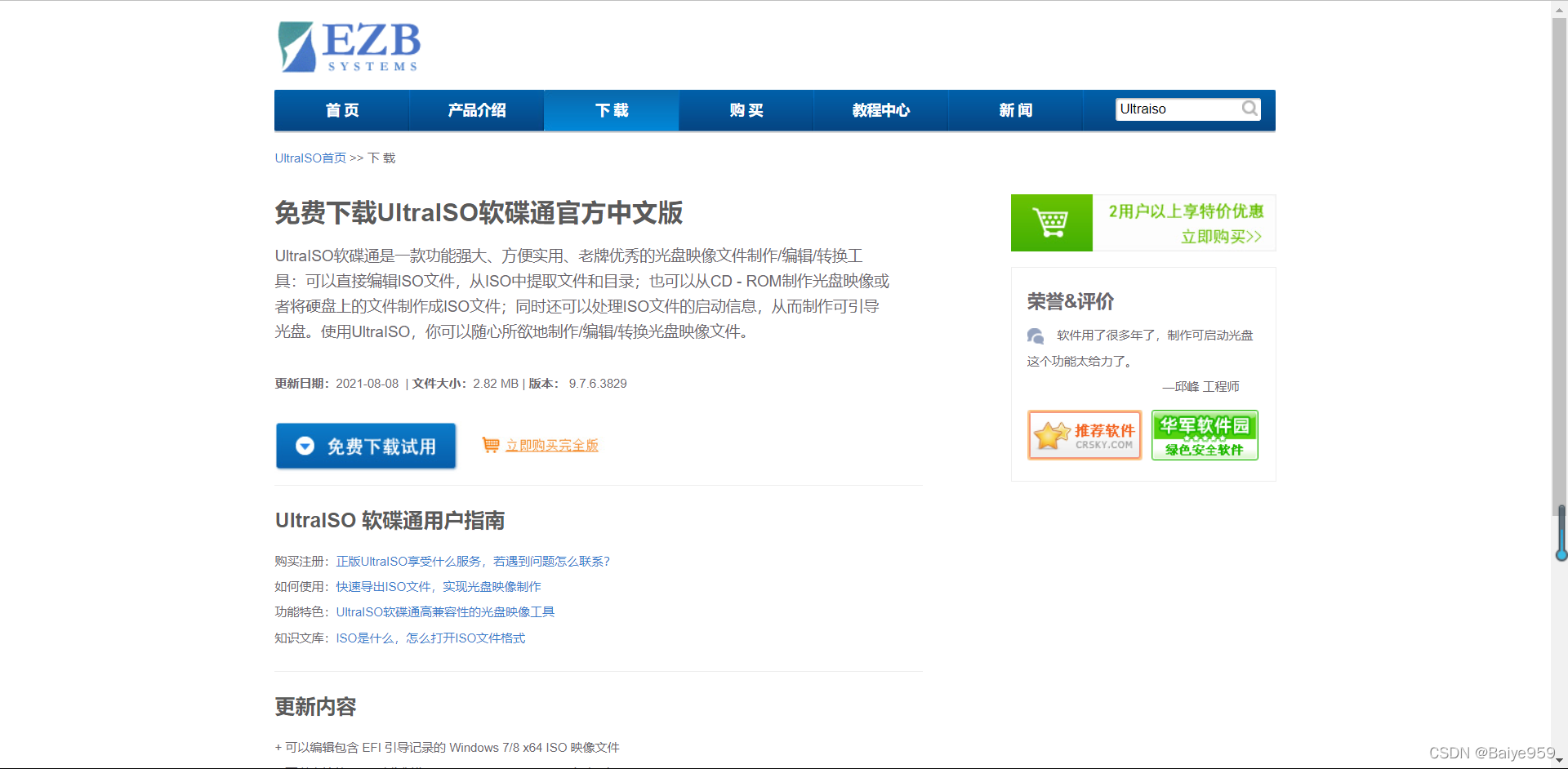Open the 华军软件园 green safe software badge
1568x769 pixels.
coord(1205,435)
